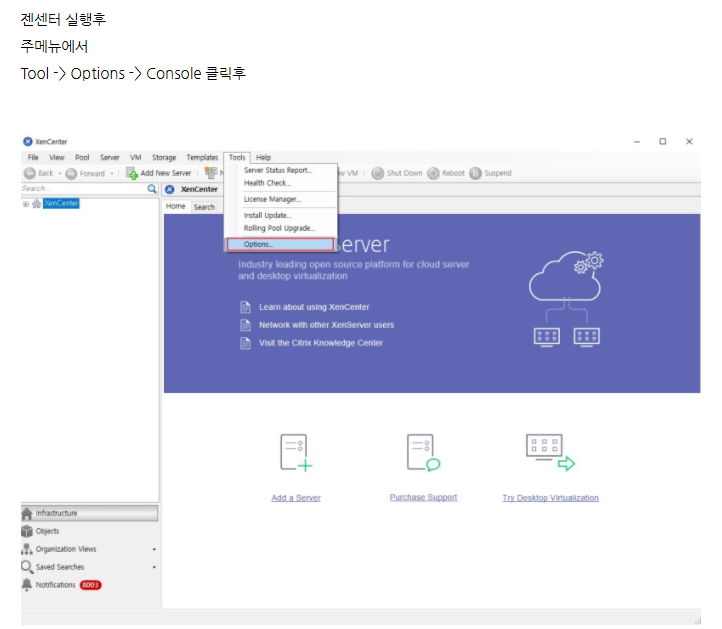This screenshot has width=722, height=629.
Task: Open Network with other XenServer users link
Action: (326, 325)
